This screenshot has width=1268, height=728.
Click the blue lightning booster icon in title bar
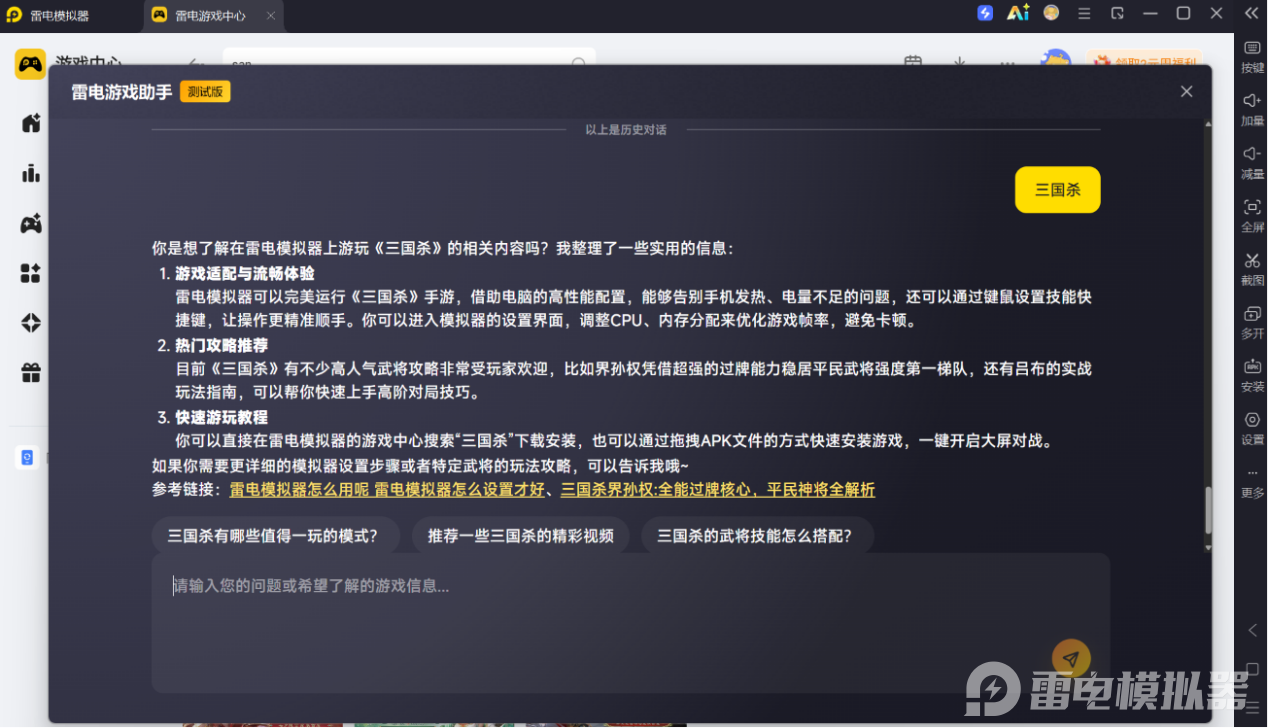click(x=985, y=13)
